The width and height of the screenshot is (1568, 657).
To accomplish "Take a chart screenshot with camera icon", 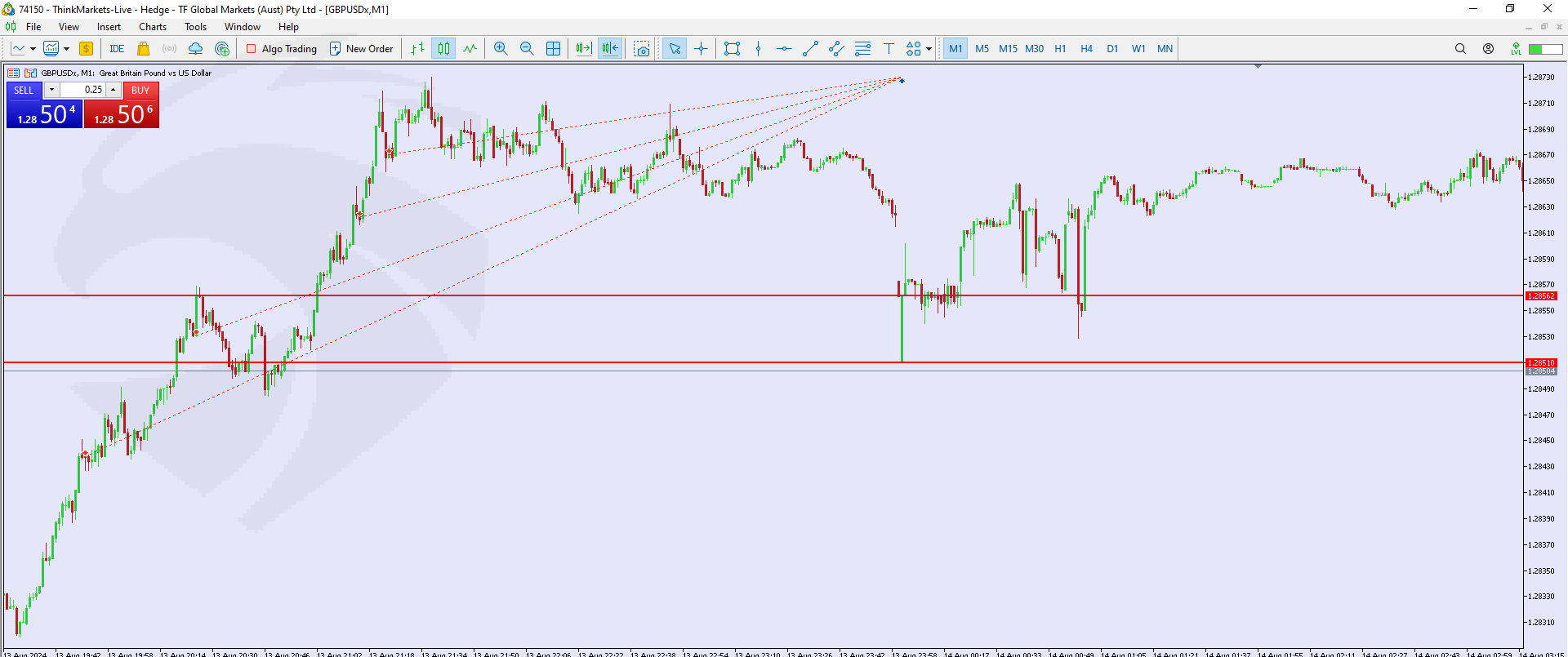I will tap(642, 49).
